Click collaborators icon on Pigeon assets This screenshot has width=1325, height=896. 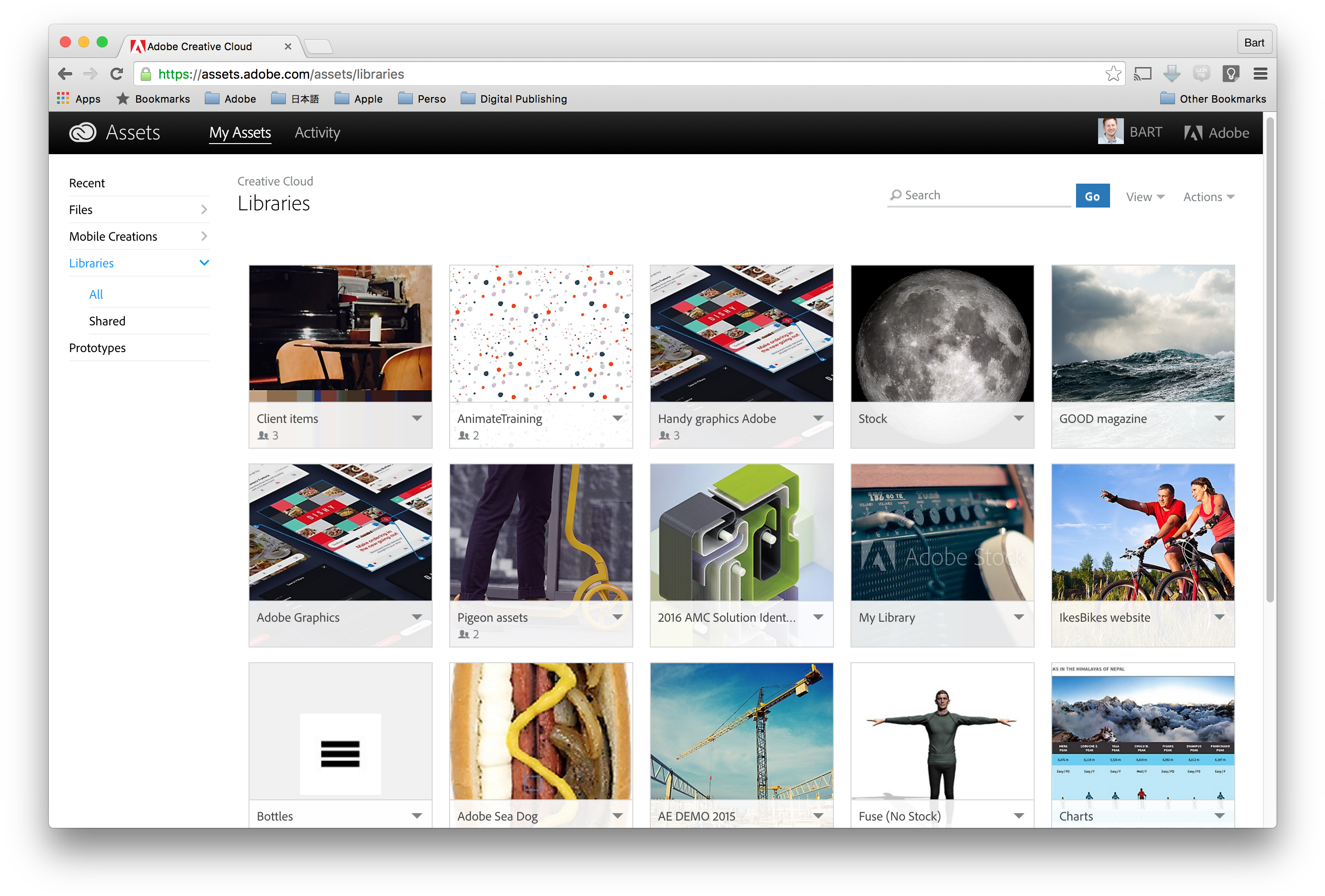pos(463,634)
